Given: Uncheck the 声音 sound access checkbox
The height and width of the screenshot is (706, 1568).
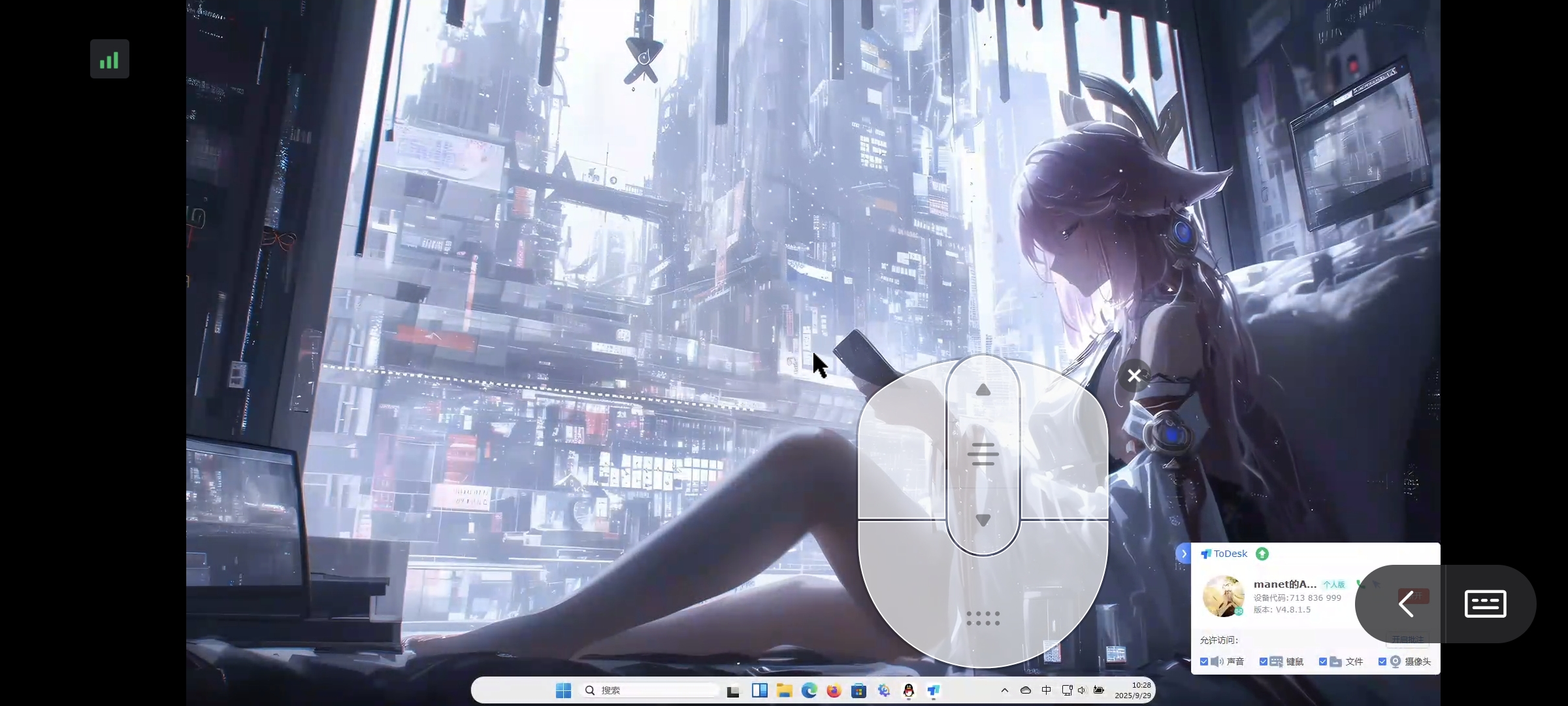Looking at the screenshot, I should point(1204,662).
